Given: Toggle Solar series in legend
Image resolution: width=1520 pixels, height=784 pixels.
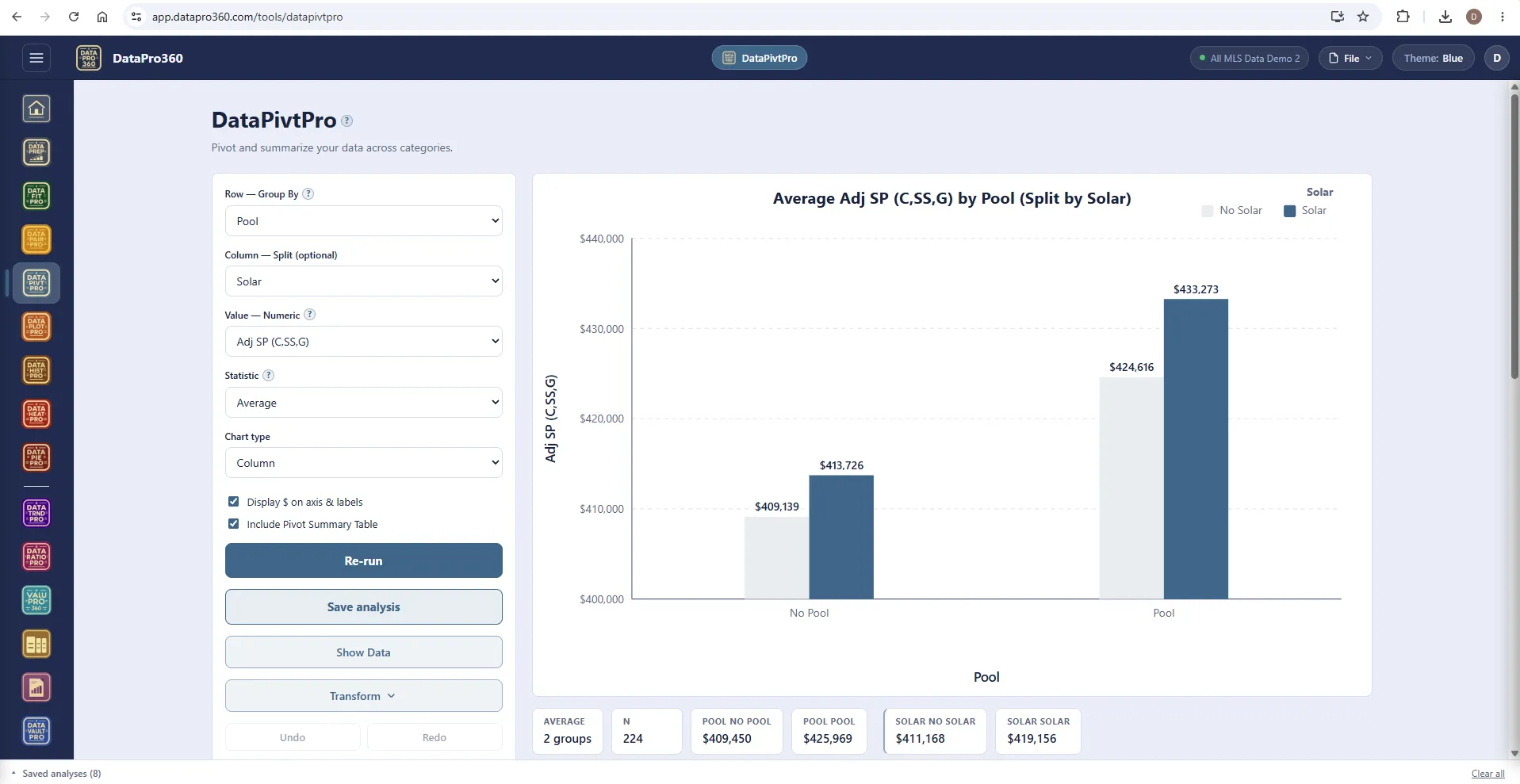Looking at the screenshot, I should (1305, 210).
